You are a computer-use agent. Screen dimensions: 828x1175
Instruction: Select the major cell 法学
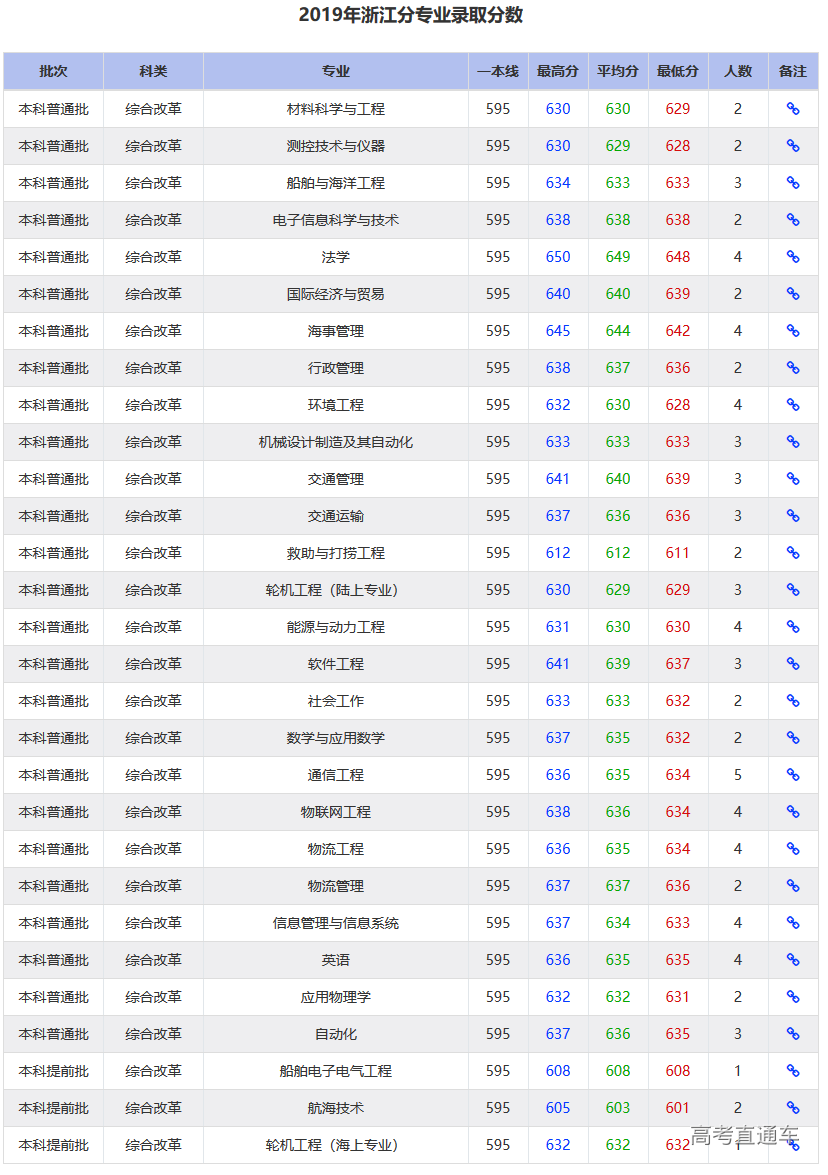click(x=336, y=257)
